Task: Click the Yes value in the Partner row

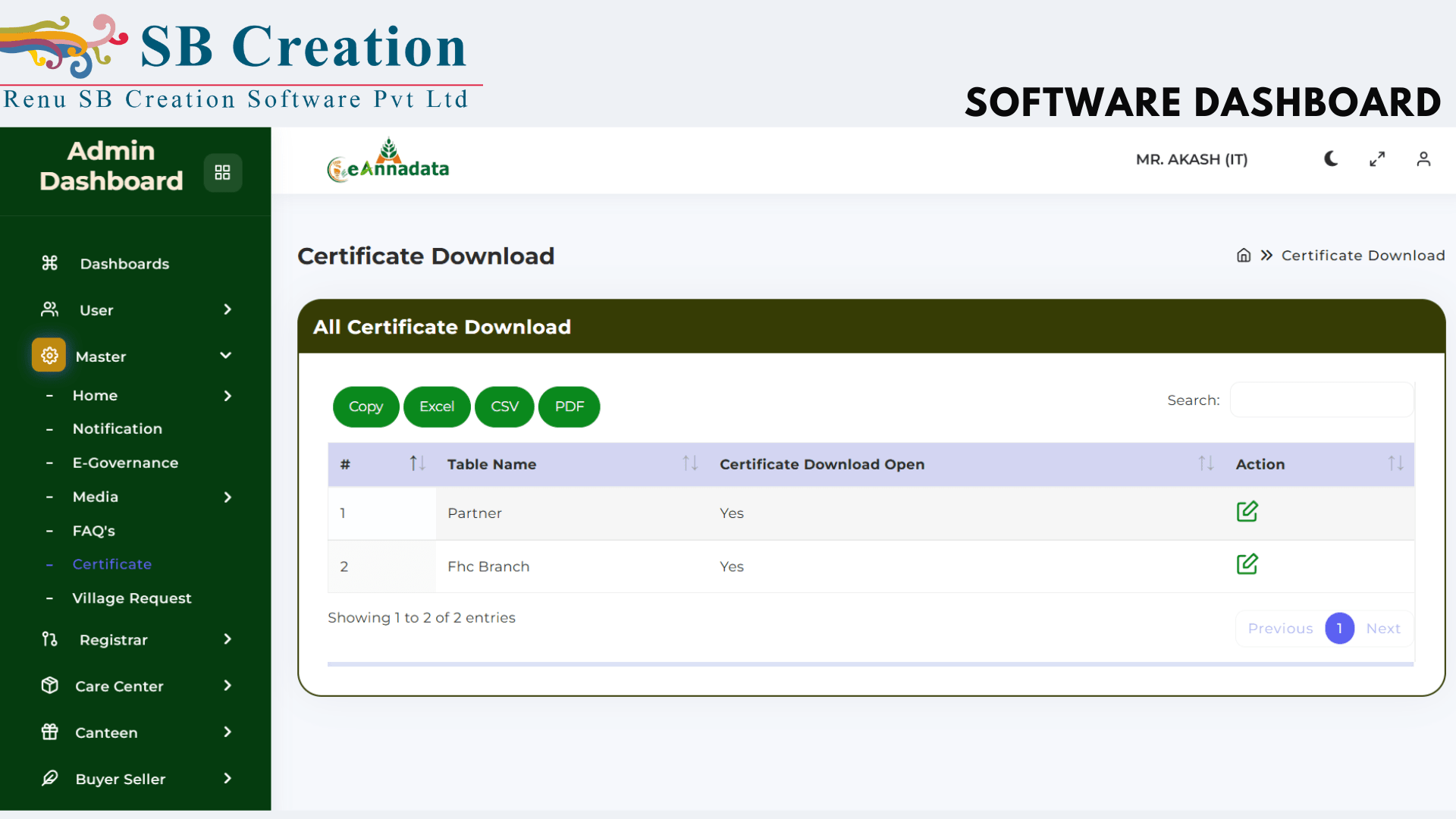Action: click(732, 513)
